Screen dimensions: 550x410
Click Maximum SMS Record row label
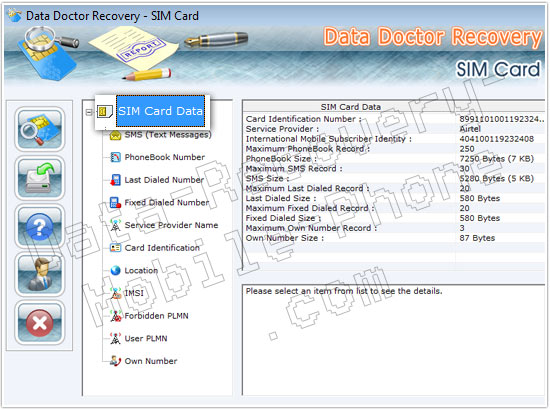[x=294, y=169]
